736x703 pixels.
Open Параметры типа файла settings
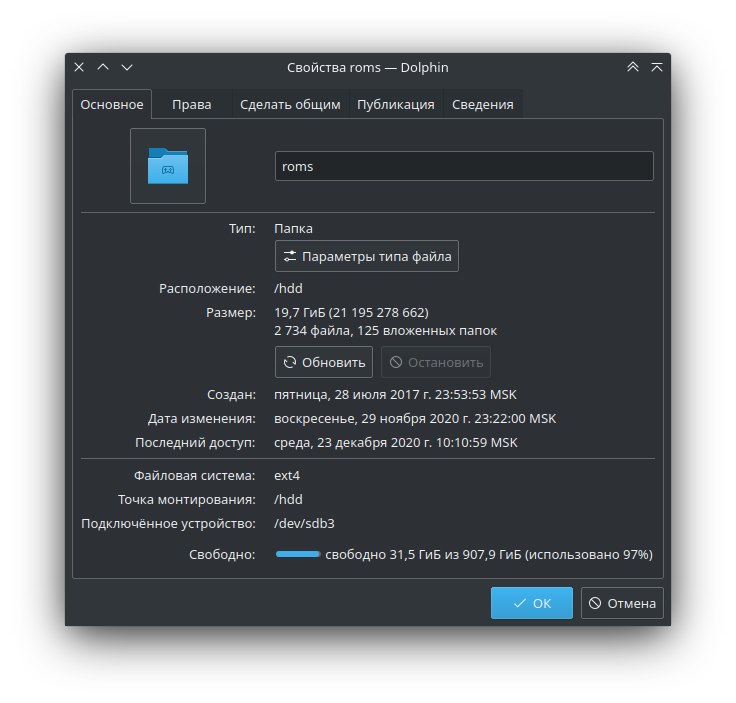point(367,256)
